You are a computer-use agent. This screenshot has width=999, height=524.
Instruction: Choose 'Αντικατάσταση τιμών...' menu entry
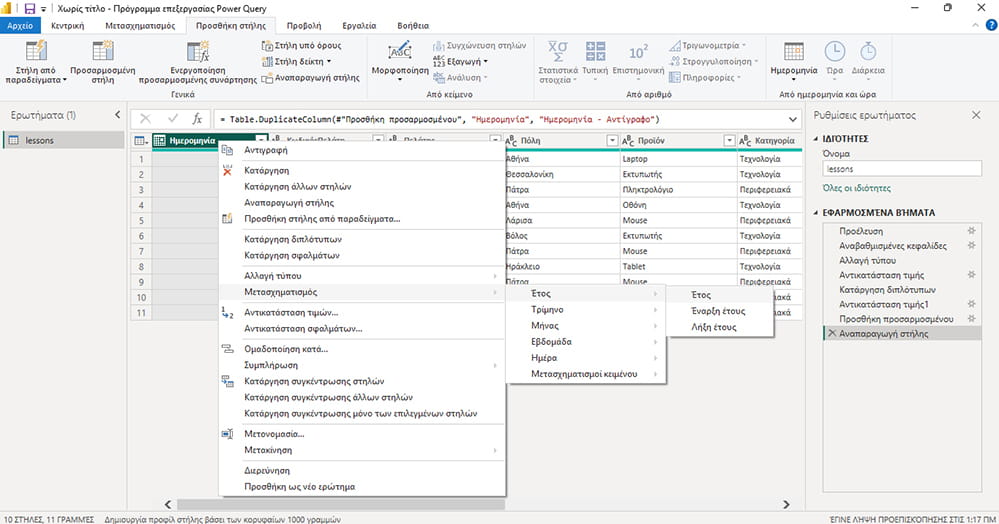291,312
